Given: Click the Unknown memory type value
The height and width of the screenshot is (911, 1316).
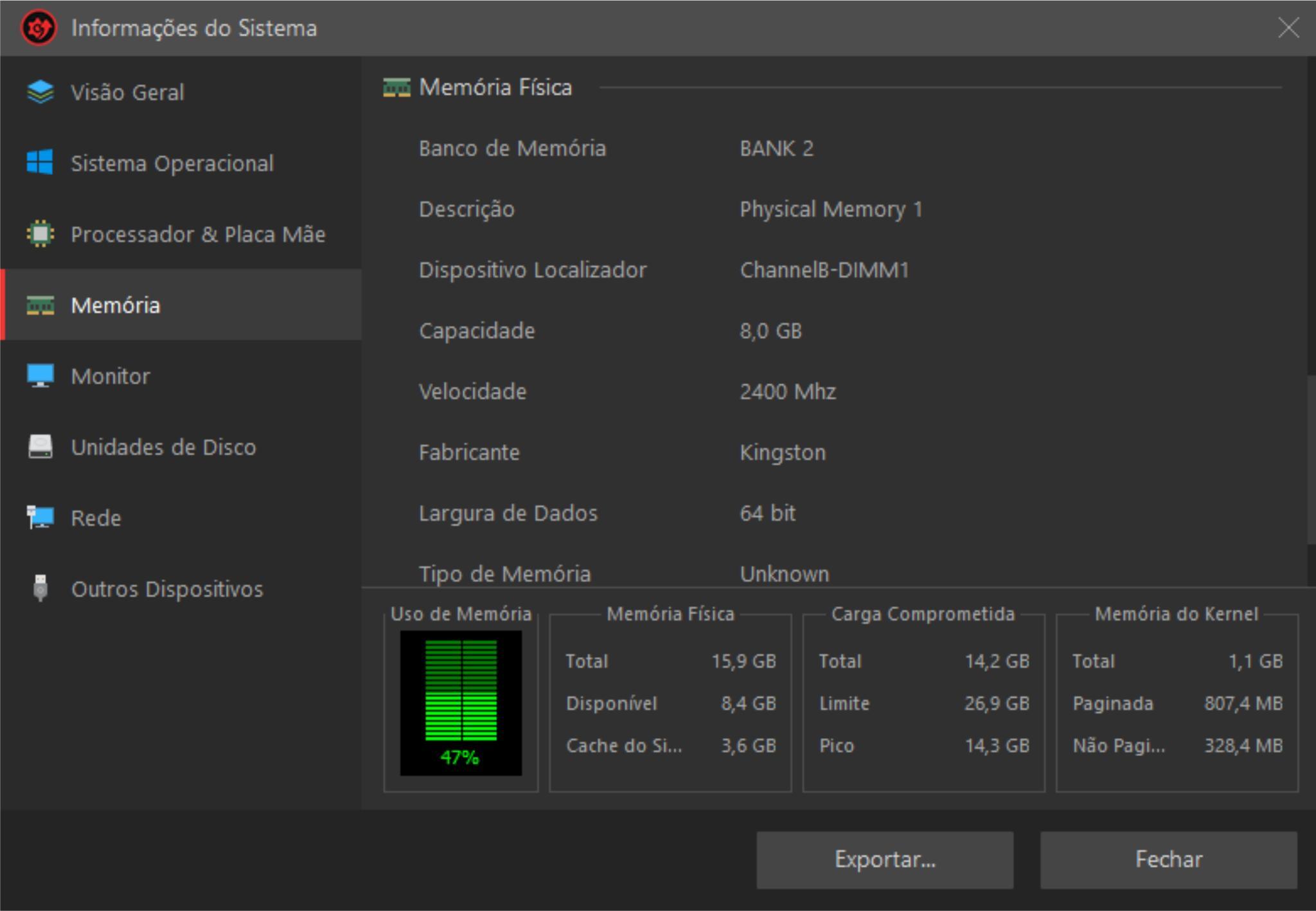Looking at the screenshot, I should pyautogui.click(x=785, y=574).
